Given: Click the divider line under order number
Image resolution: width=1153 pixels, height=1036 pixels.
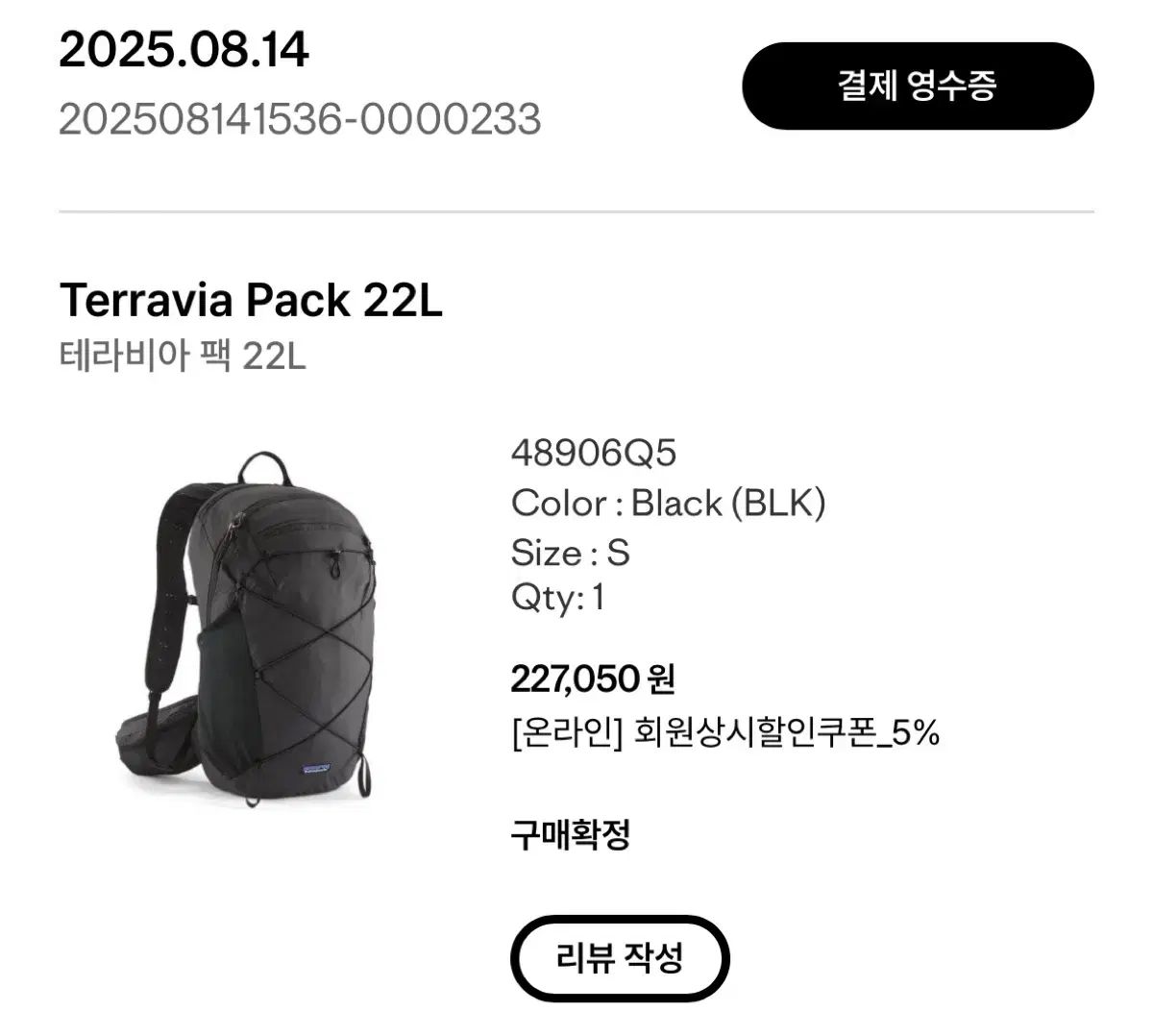Looking at the screenshot, I should click(x=576, y=211).
